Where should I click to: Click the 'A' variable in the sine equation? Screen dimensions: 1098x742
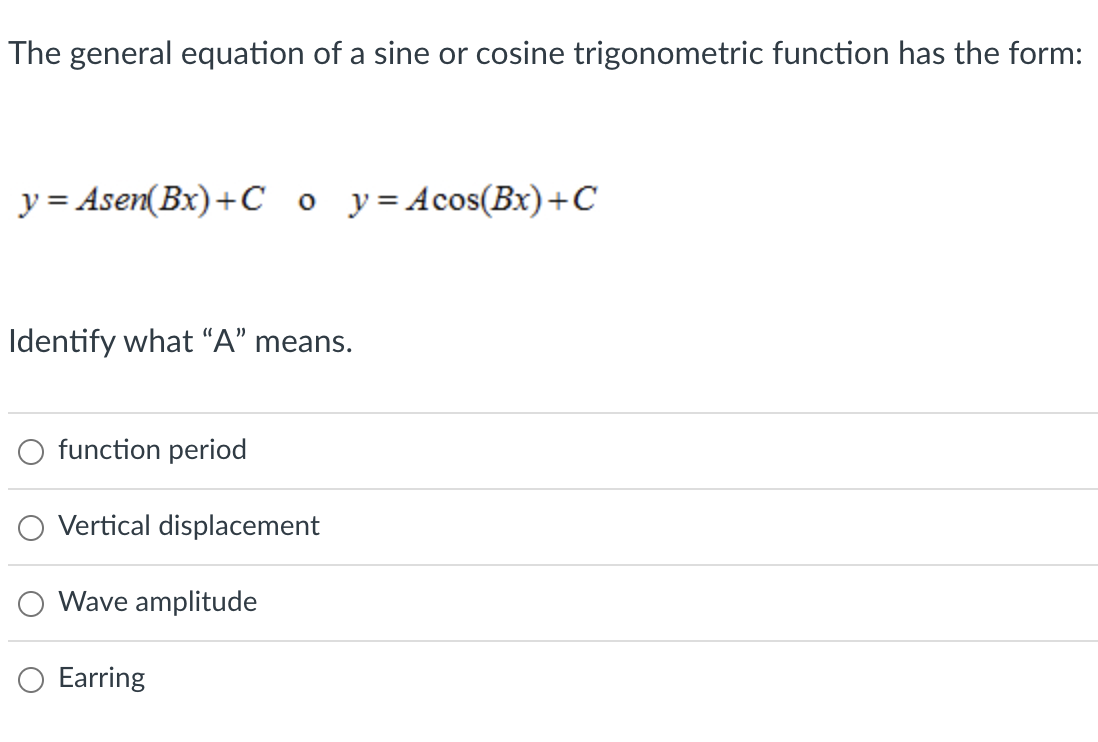tap(89, 200)
